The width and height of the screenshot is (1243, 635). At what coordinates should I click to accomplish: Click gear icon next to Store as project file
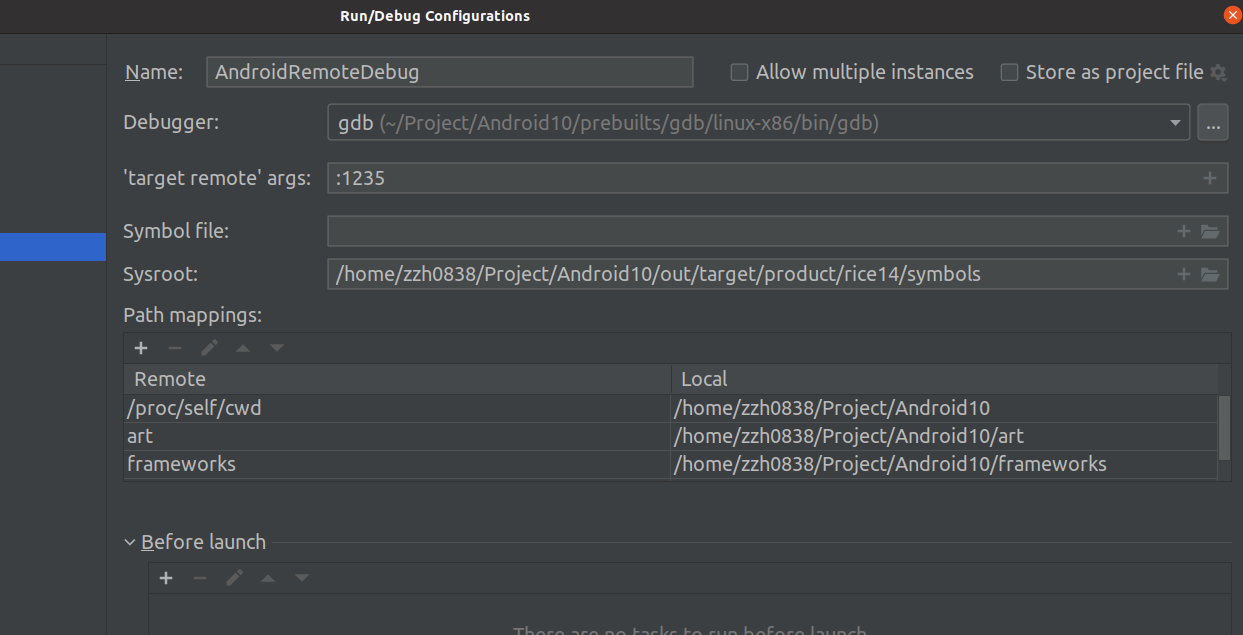[x=1218, y=72]
